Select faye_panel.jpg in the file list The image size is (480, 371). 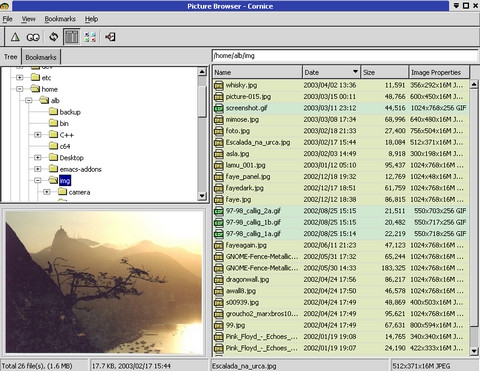click(341, 177)
